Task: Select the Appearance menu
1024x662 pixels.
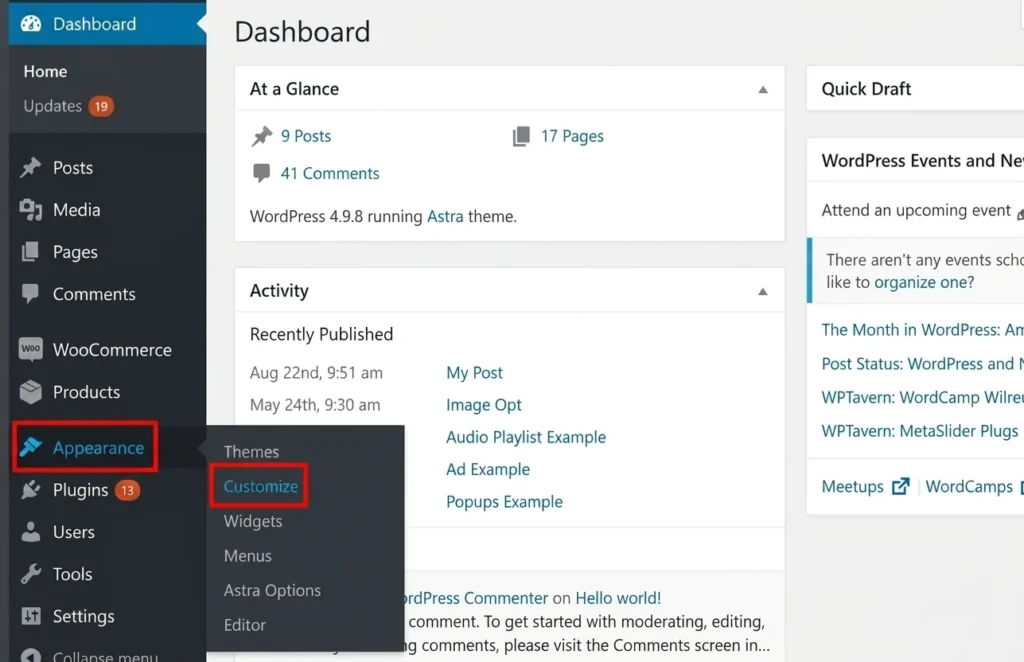Action: click(99, 448)
